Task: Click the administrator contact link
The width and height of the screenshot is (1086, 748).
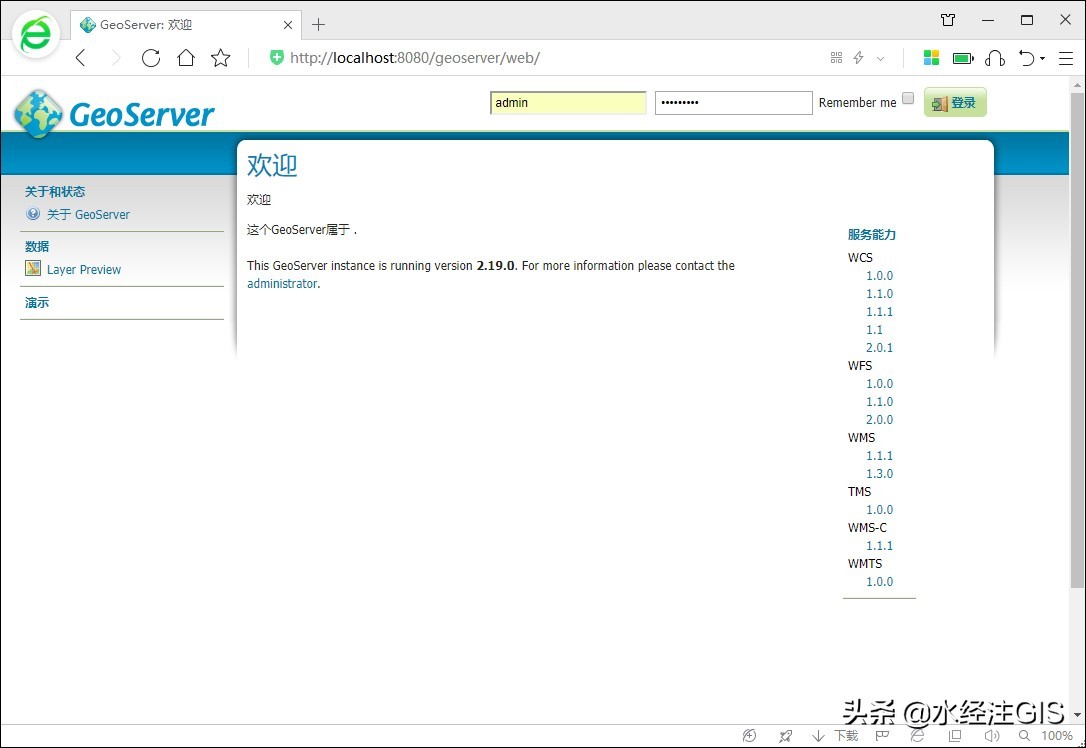Action: pos(282,283)
